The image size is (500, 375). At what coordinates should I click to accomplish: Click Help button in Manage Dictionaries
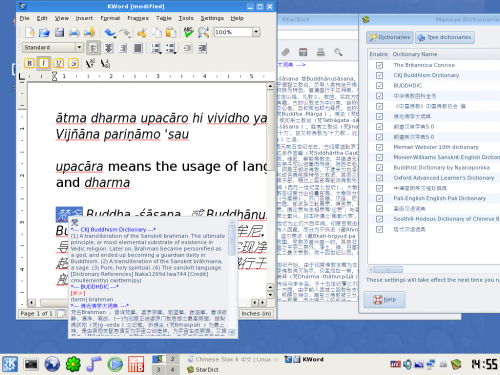pyautogui.click(x=384, y=300)
